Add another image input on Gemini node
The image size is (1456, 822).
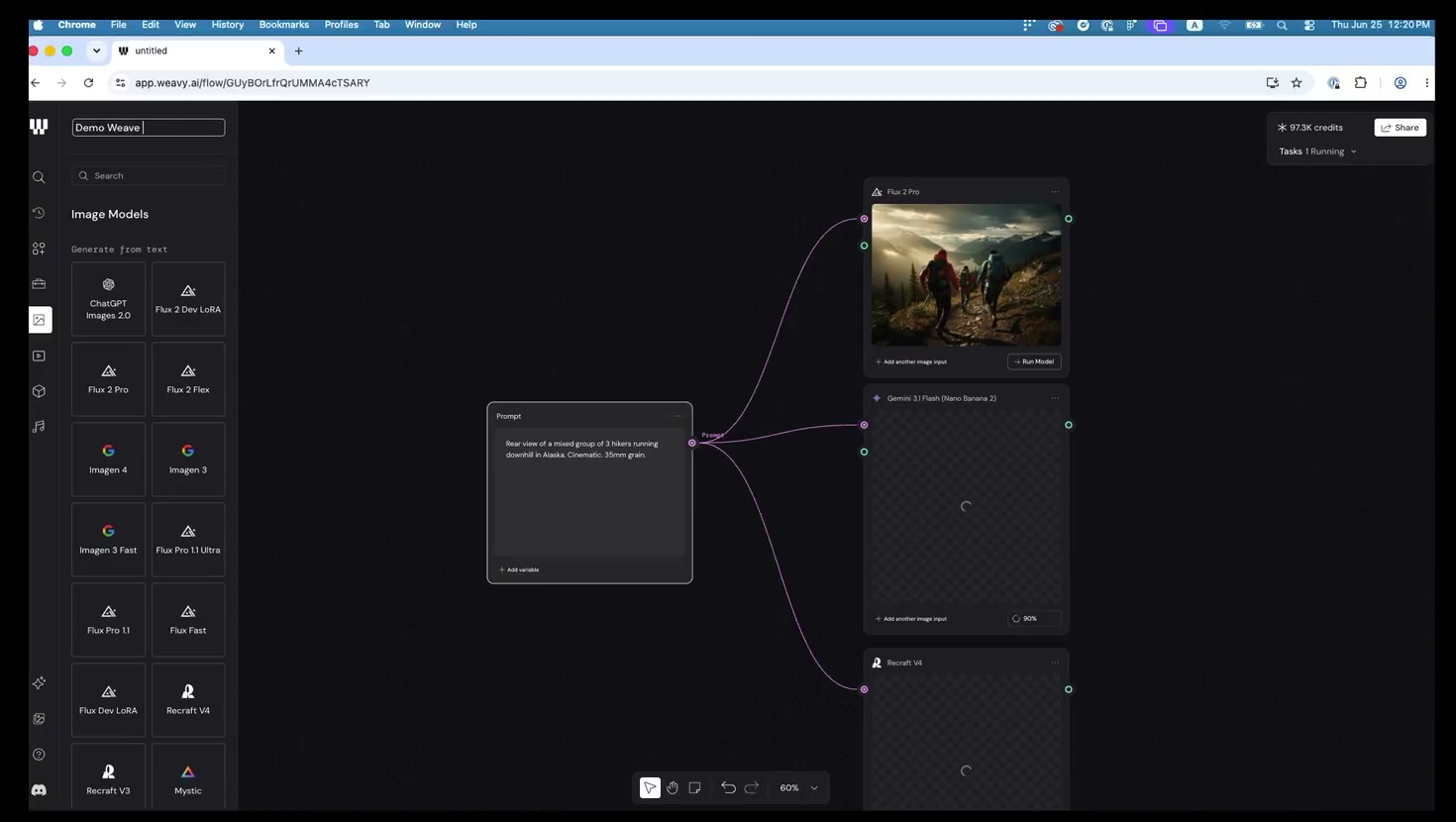[x=911, y=619]
